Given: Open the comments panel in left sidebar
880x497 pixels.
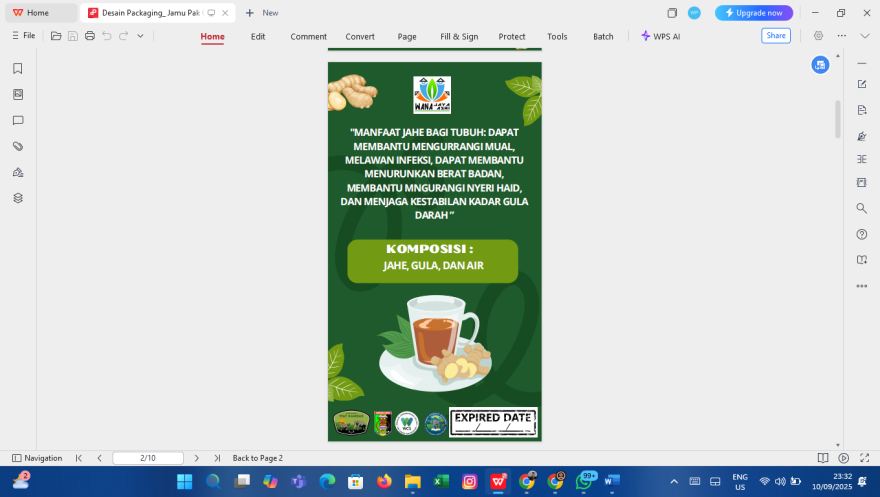Looking at the screenshot, I should click(17, 120).
